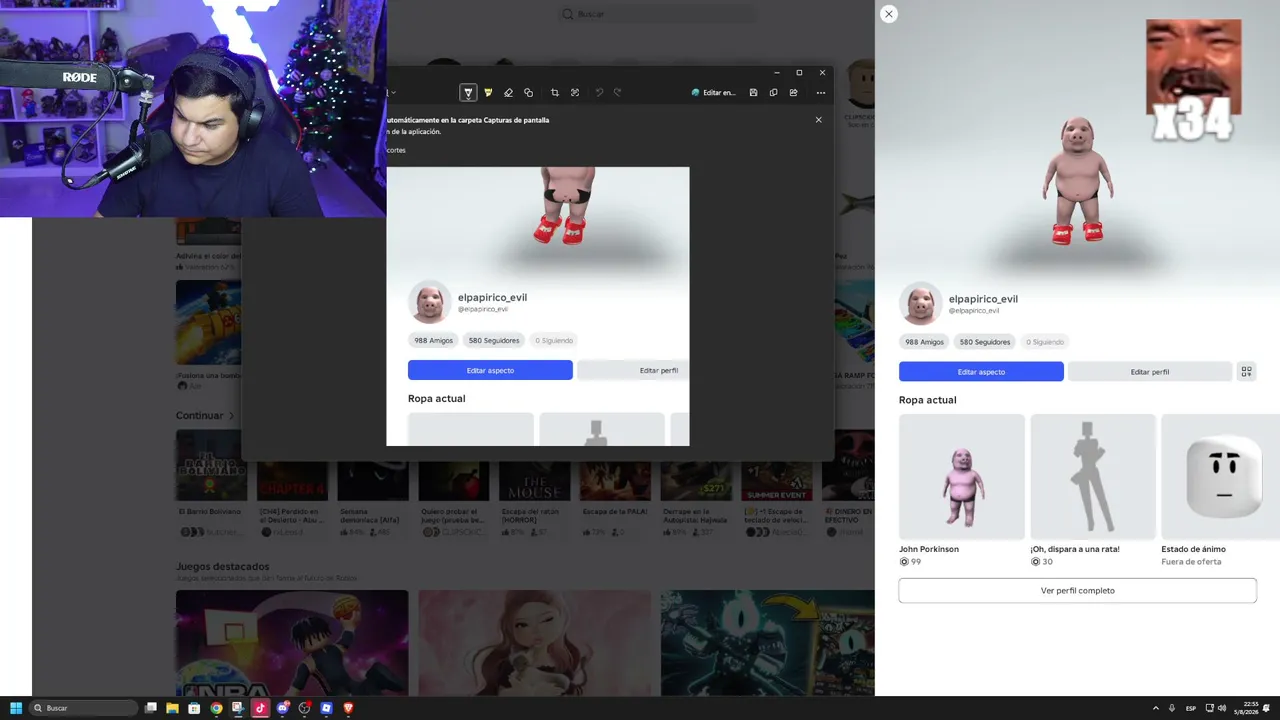Open the '¡Oh, dispara a una rata!' item thumbnail
The image size is (1280, 720).
[x=1093, y=477]
